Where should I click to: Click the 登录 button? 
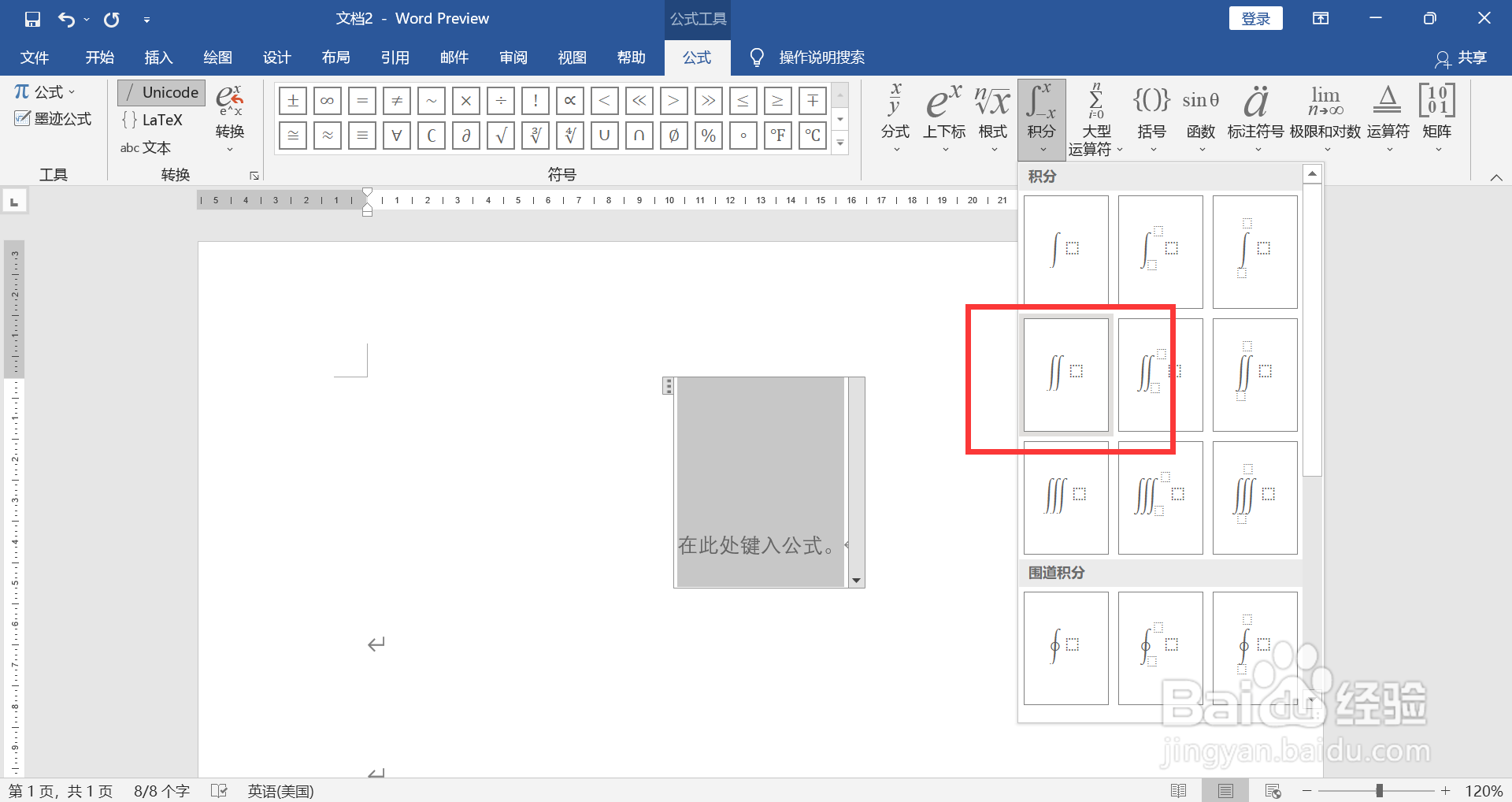[1255, 17]
